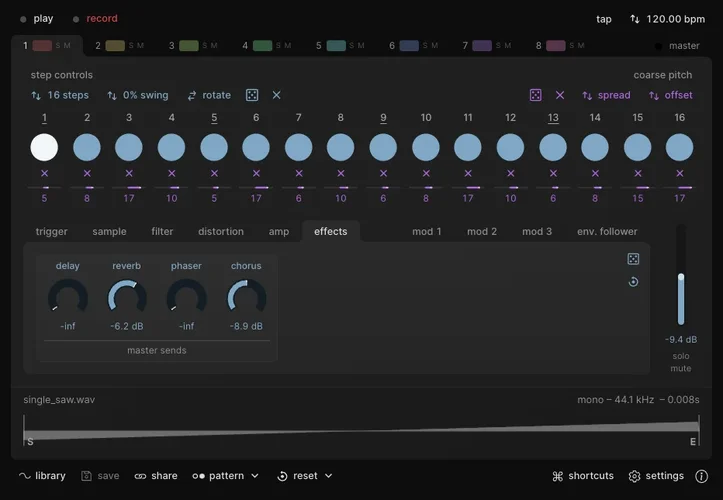Mute the current track
The height and width of the screenshot is (500, 723).
[x=680, y=369]
